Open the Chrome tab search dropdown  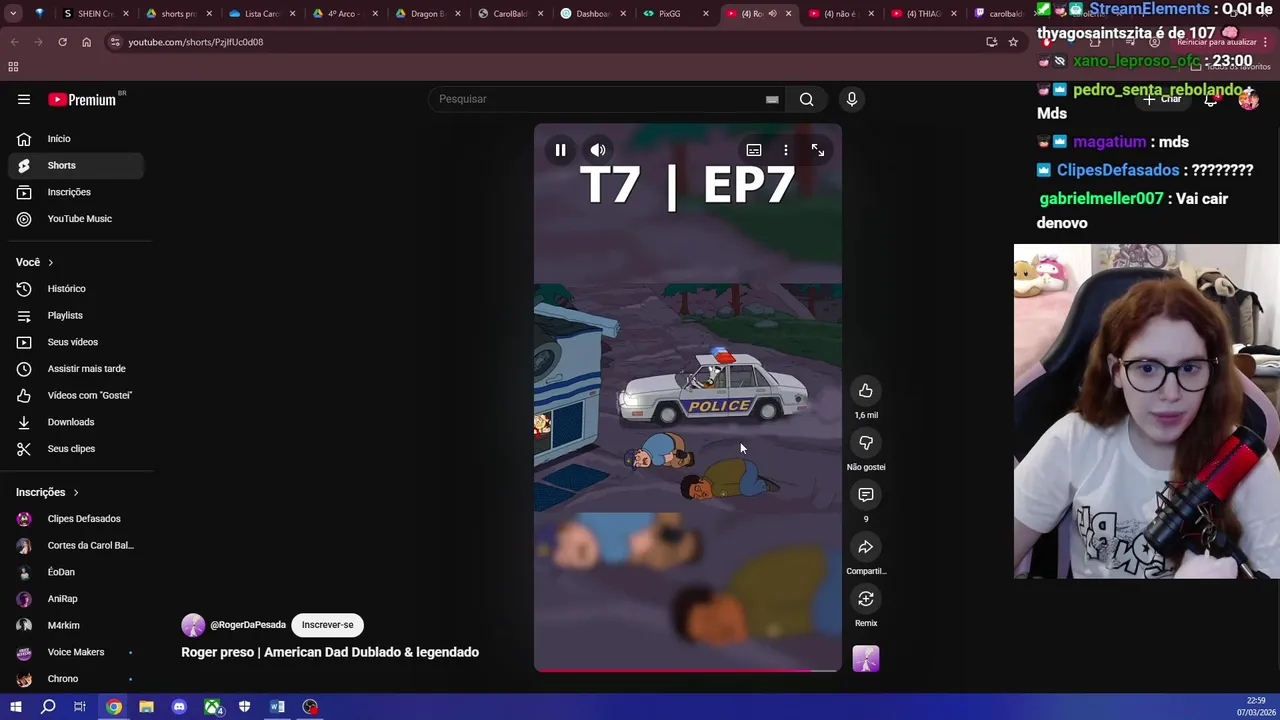[x=13, y=14]
